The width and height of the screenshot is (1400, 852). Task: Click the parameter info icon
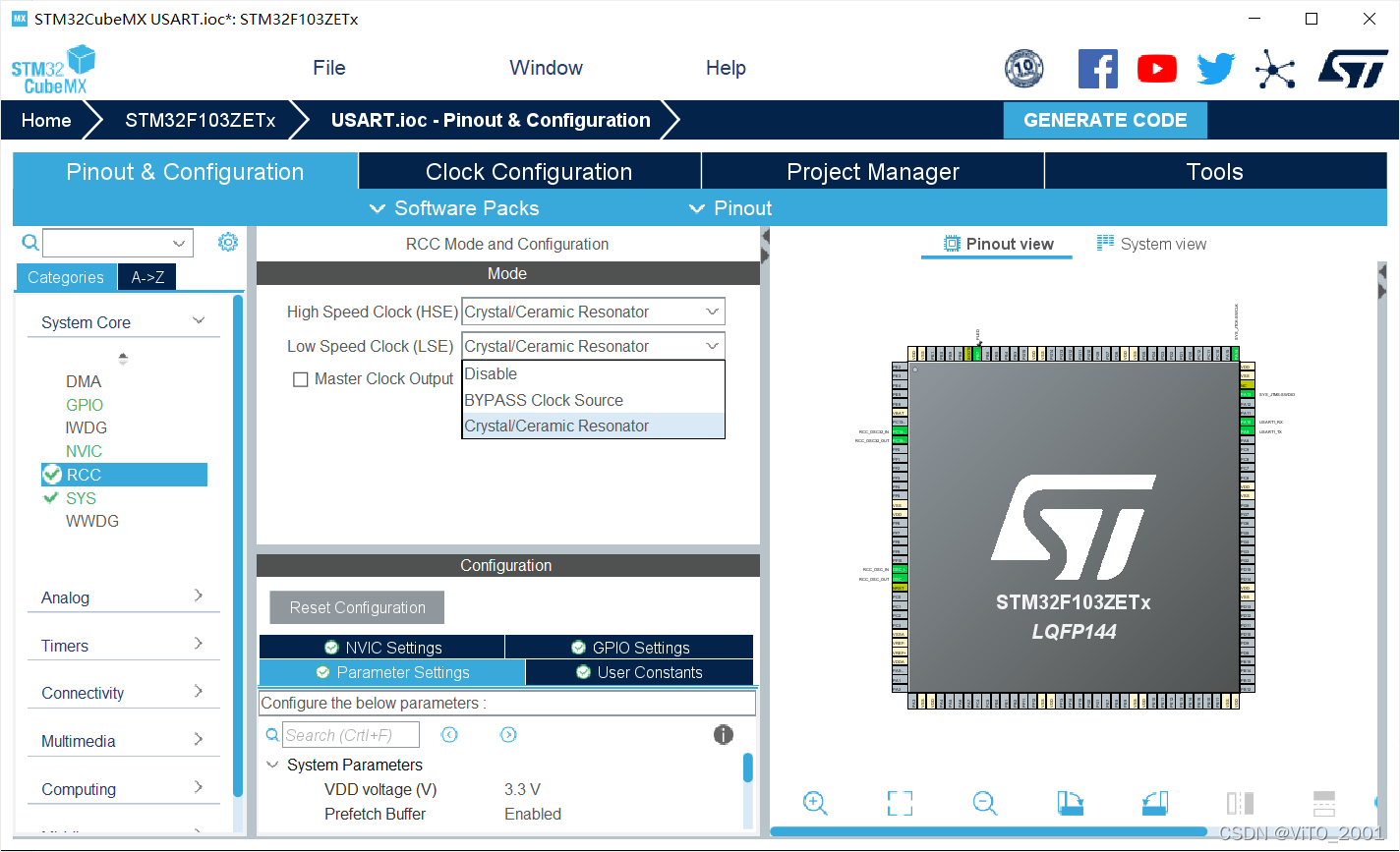(724, 735)
